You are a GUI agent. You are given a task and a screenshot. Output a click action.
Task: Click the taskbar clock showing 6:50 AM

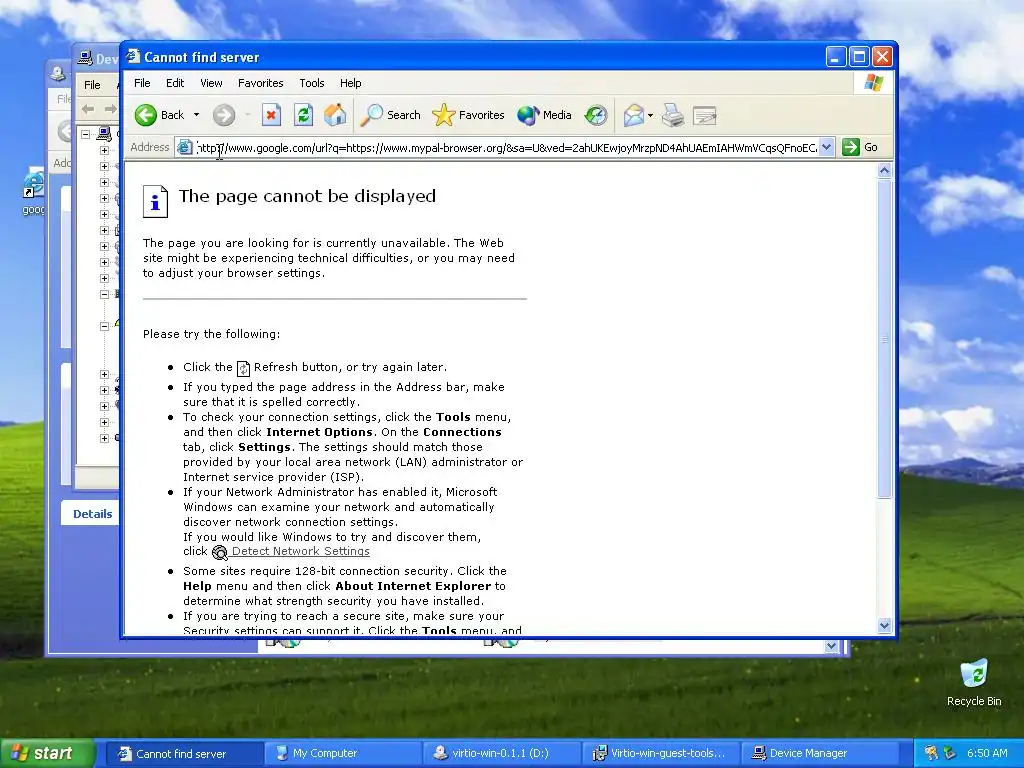[987, 753]
